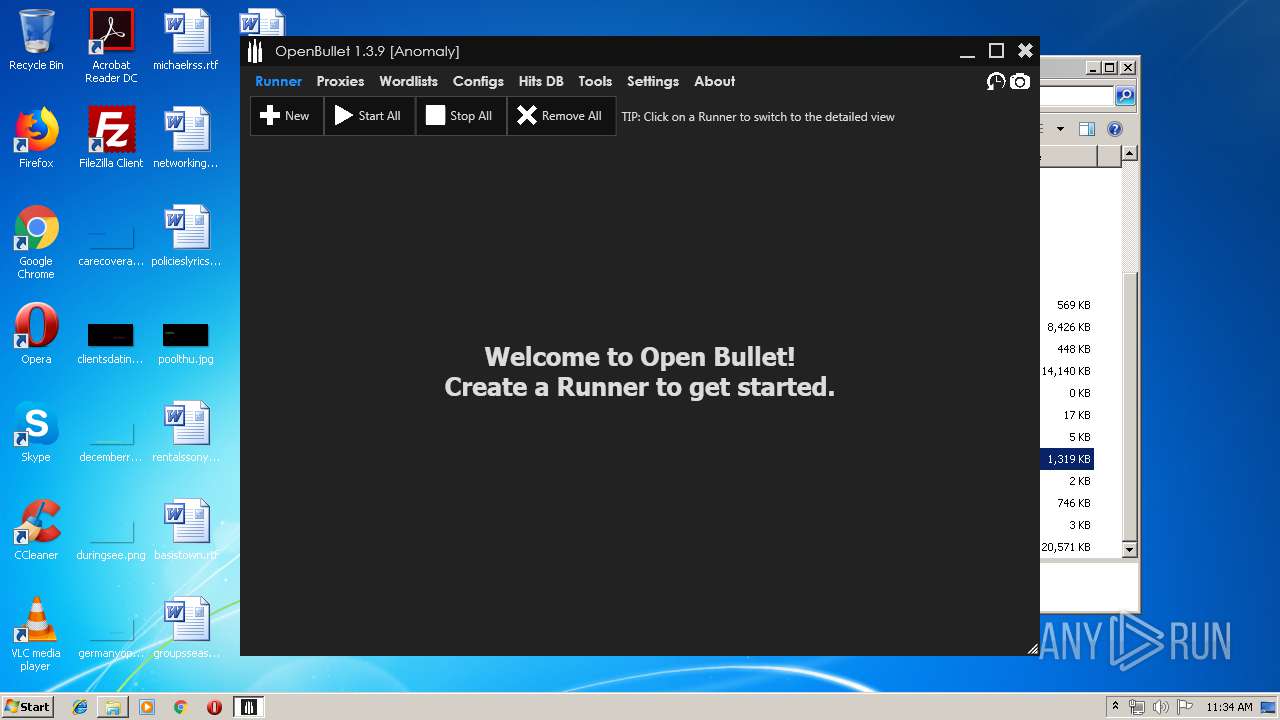The width and height of the screenshot is (1280, 720).
Task: Open FileZilla Client shortcut
Action: (x=111, y=138)
